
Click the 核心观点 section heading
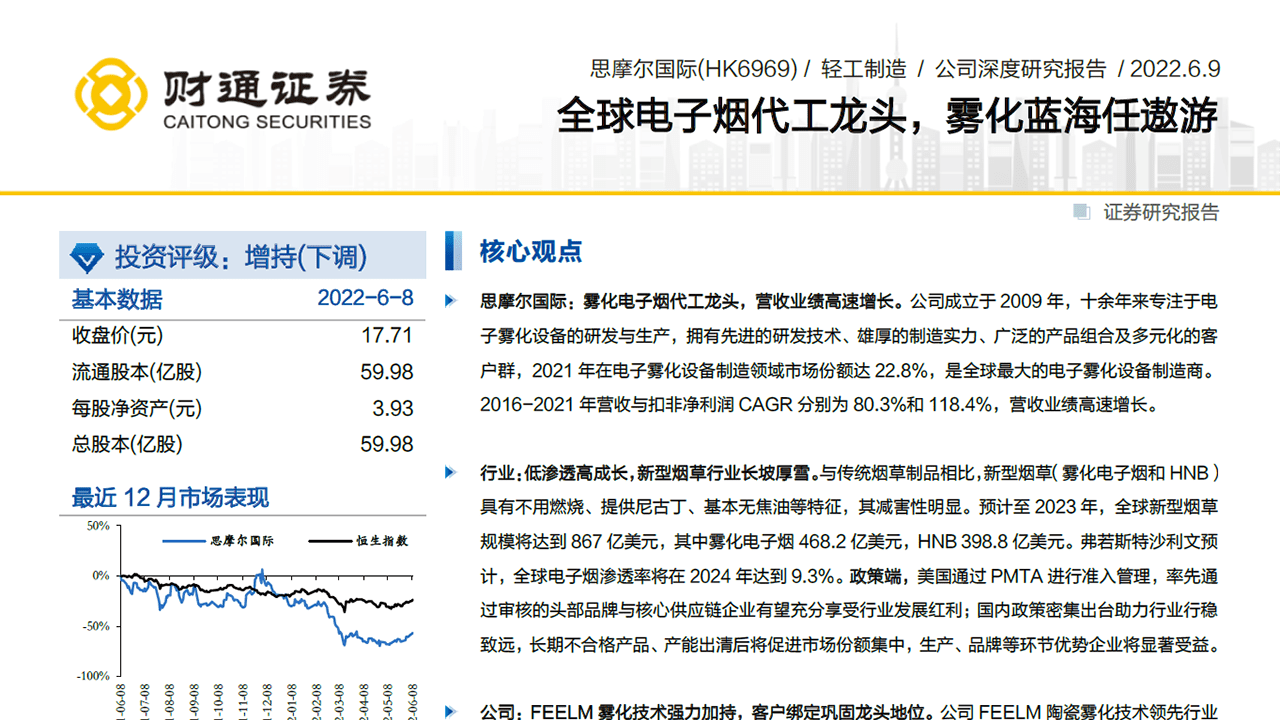click(x=531, y=251)
